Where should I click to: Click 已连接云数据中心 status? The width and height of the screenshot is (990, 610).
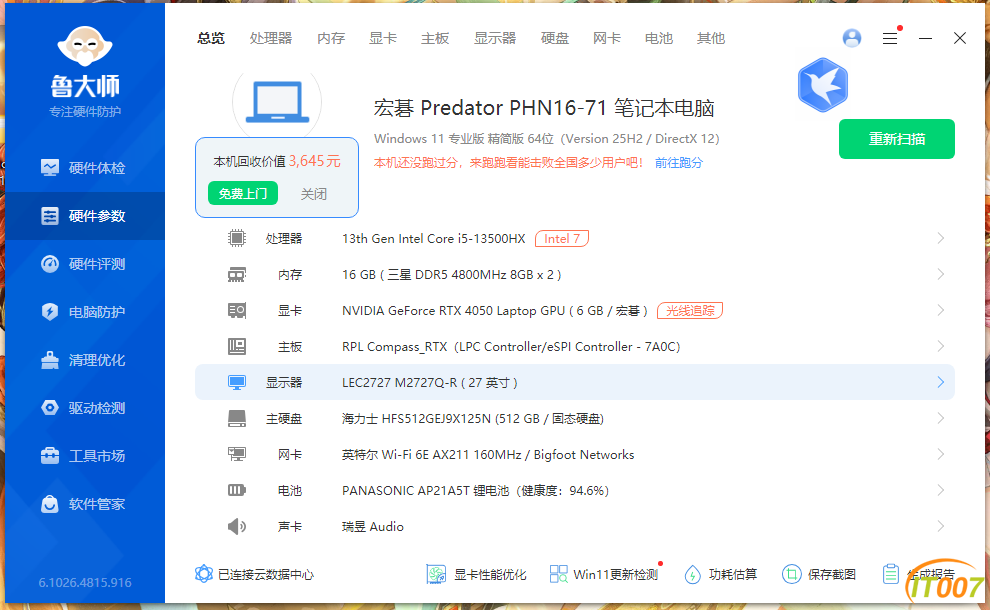click(254, 574)
